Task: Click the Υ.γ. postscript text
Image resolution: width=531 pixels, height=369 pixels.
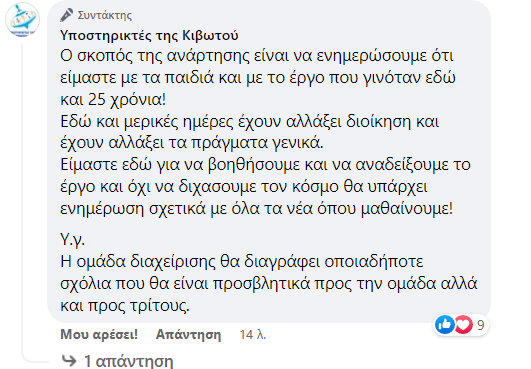Action: click(x=72, y=240)
